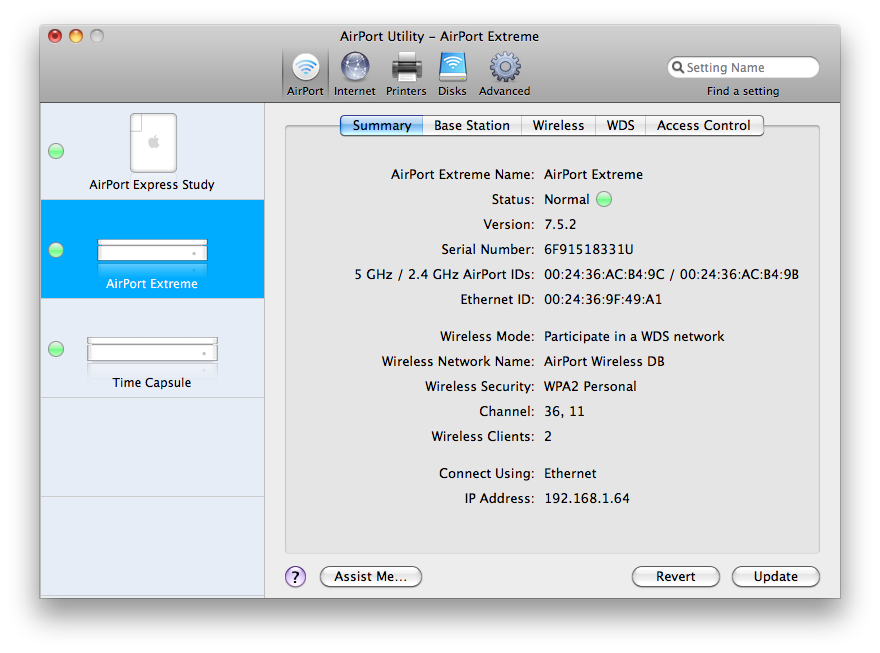Open the AirPort toolbar section
This screenshot has height=653, width=880.
[305, 74]
